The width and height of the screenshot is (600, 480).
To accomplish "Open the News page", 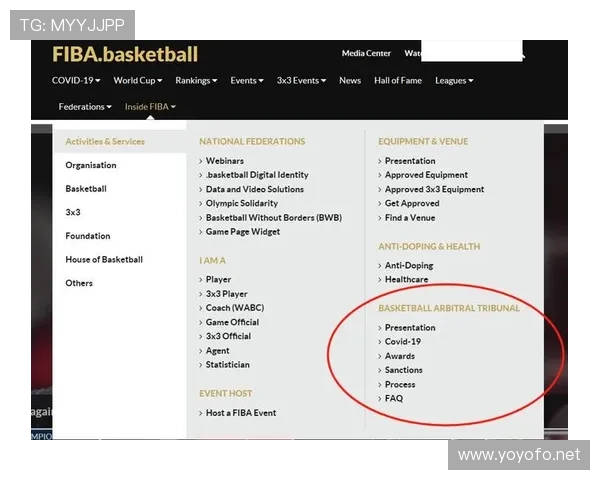I will point(350,80).
